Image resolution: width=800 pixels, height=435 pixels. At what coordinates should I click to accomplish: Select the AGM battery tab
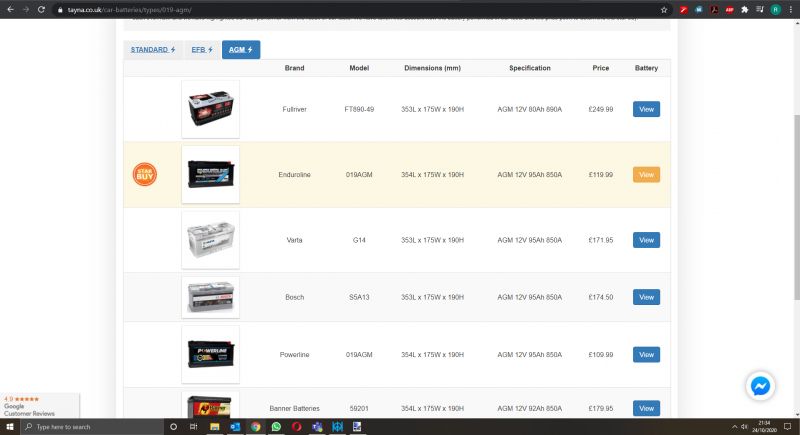(241, 49)
